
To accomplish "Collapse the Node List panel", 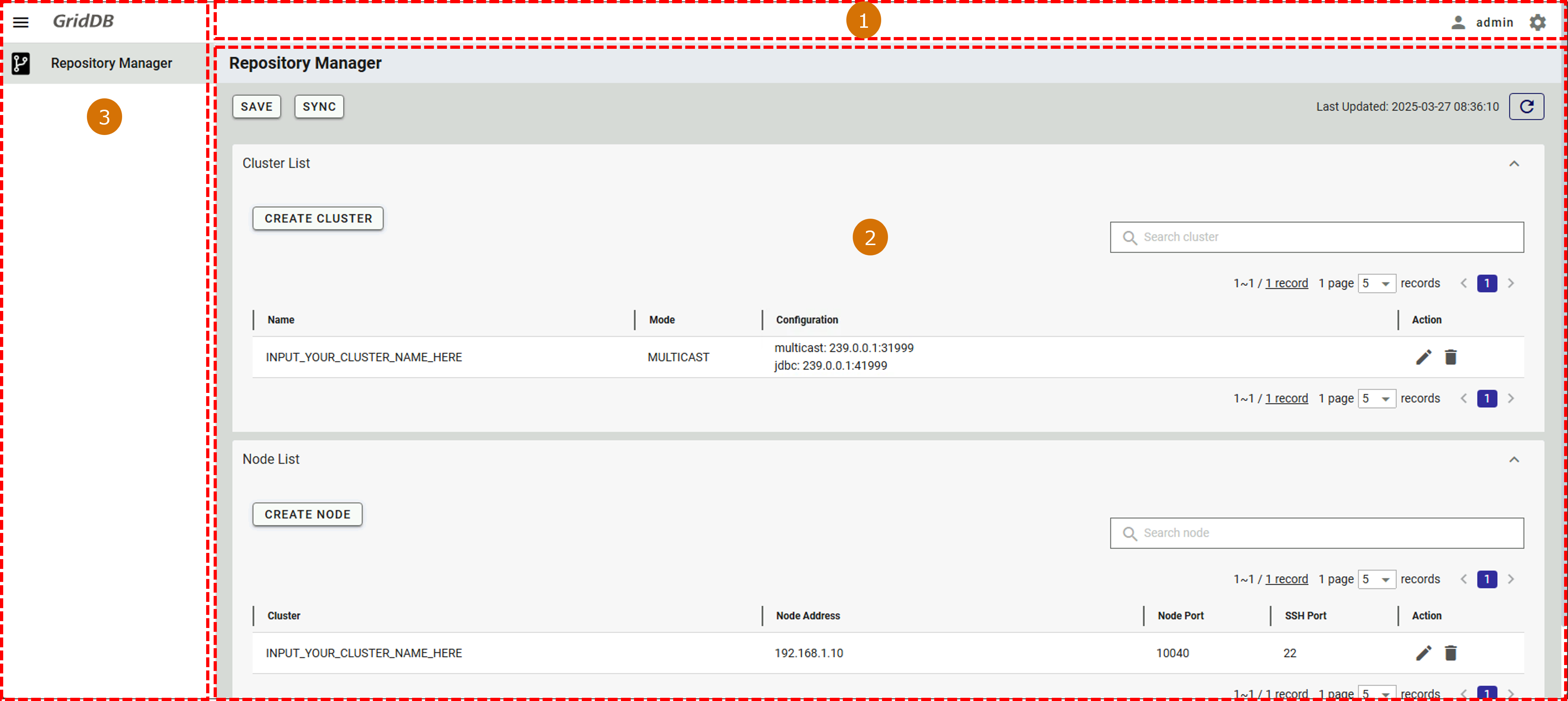I will [1514, 460].
